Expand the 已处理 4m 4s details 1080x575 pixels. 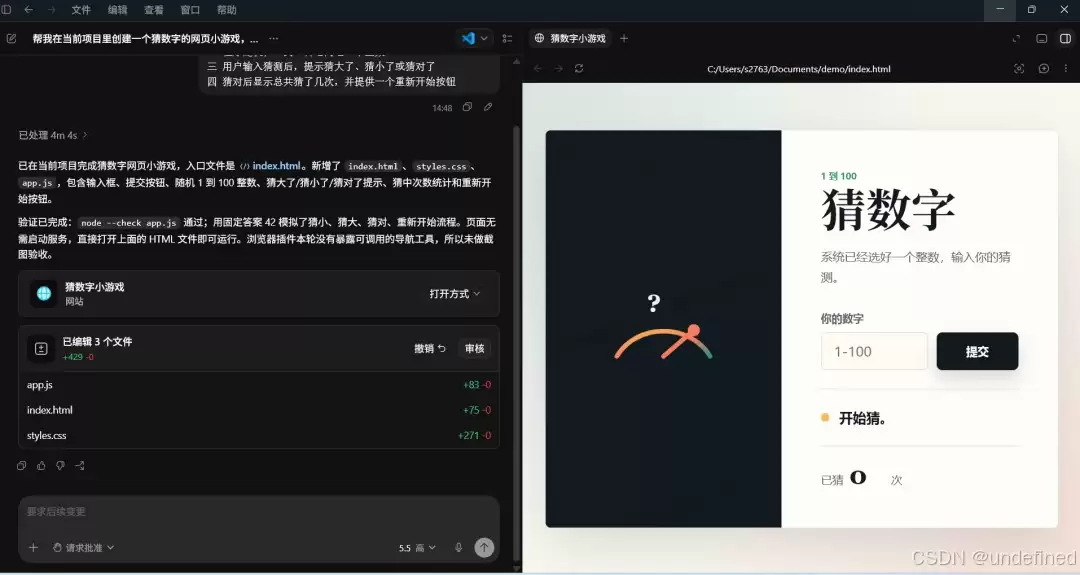52,136
